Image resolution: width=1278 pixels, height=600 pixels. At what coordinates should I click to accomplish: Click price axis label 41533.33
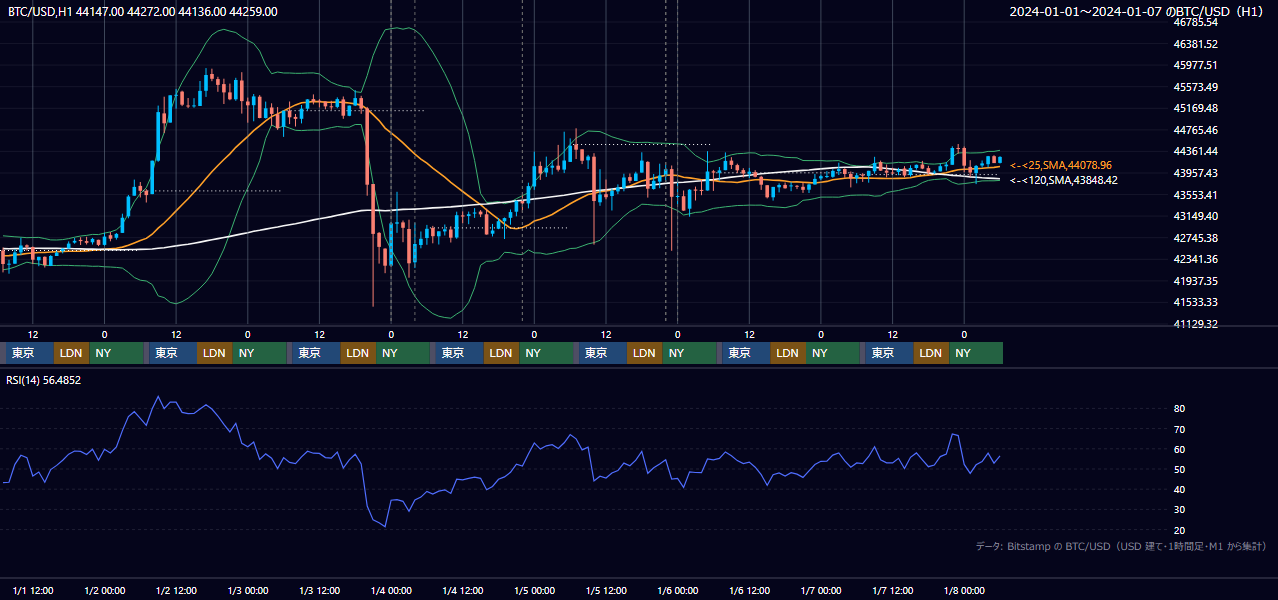click(x=1196, y=302)
